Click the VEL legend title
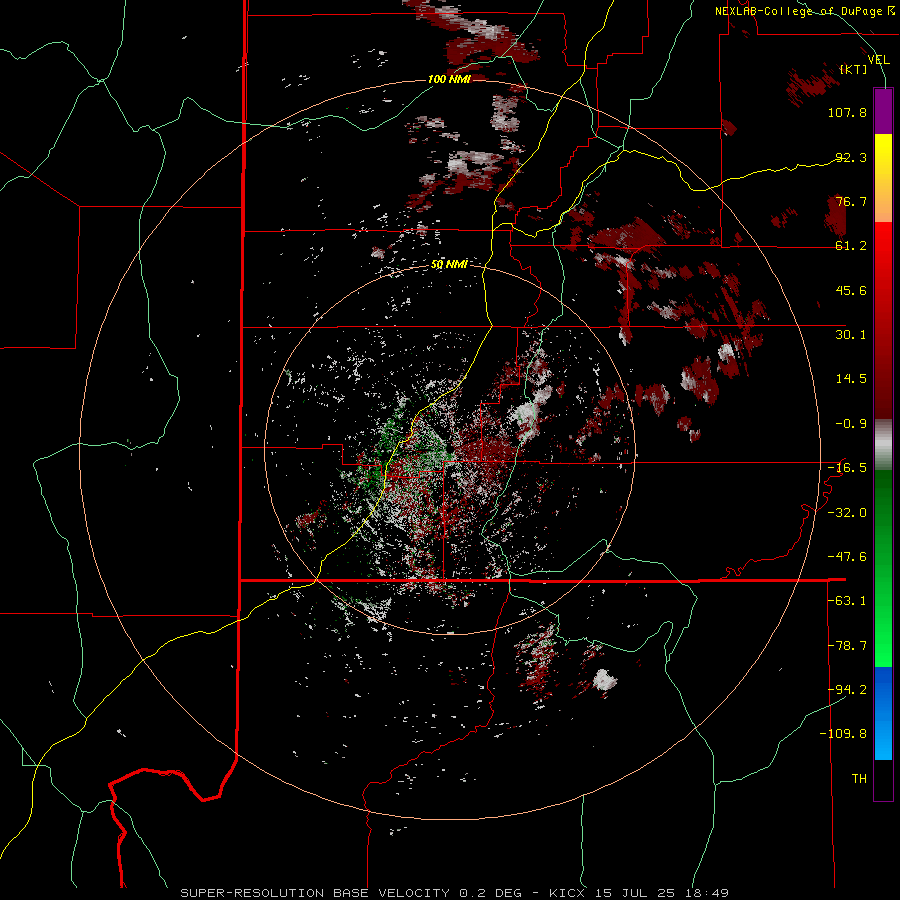900x900 pixels. click(878, 59)
